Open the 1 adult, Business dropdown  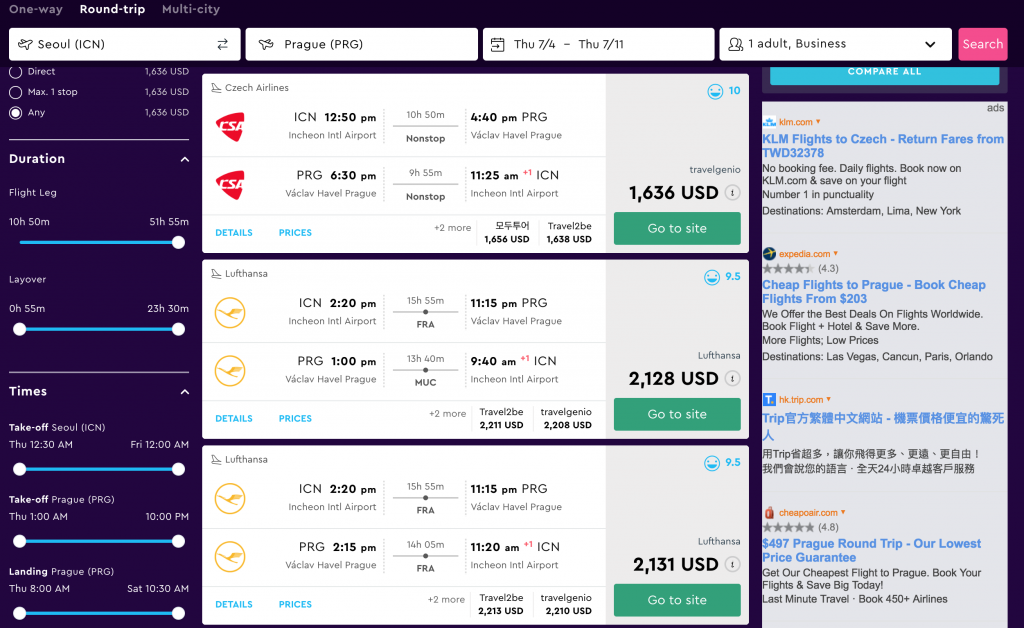835,44
